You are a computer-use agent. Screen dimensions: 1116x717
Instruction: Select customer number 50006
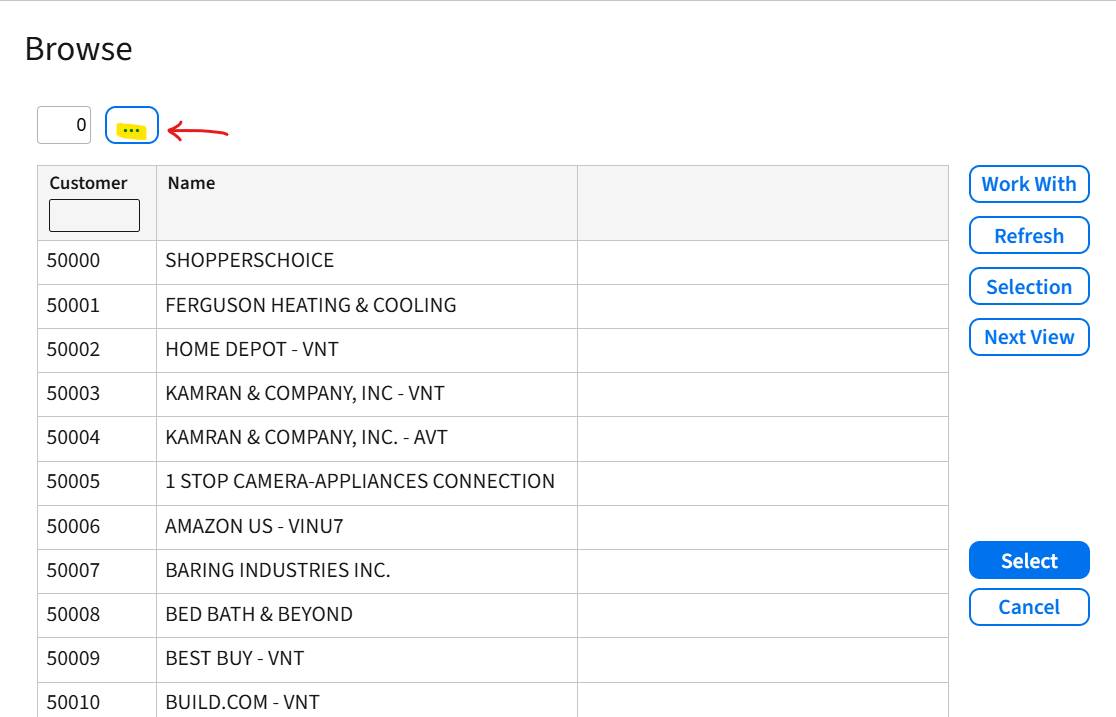73,527
